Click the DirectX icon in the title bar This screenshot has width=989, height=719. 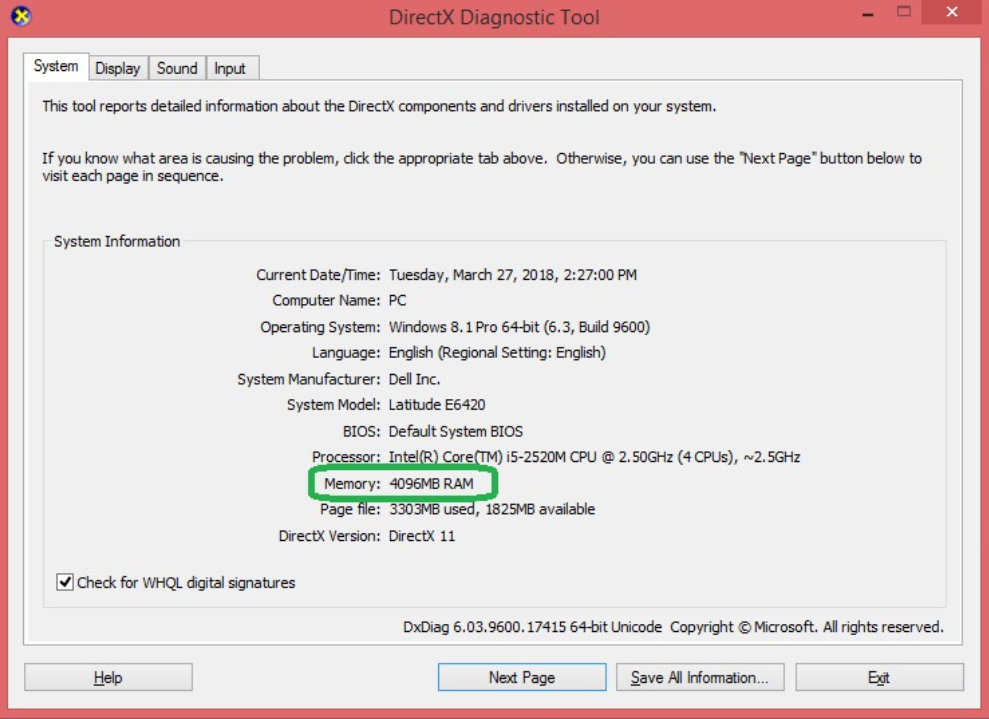pyautogui.click(x=21, y=16)
